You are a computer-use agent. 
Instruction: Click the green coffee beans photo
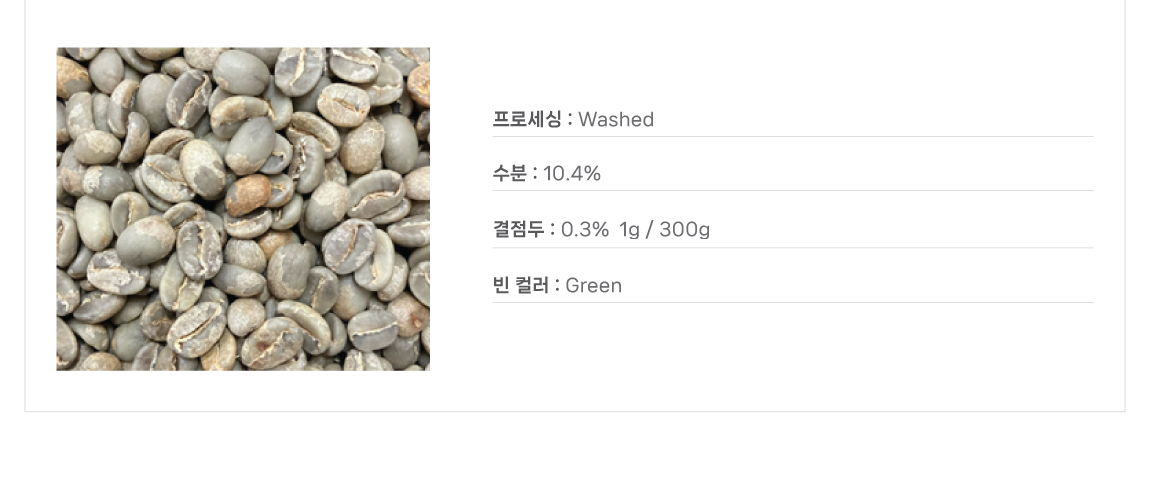pos(243,209)
